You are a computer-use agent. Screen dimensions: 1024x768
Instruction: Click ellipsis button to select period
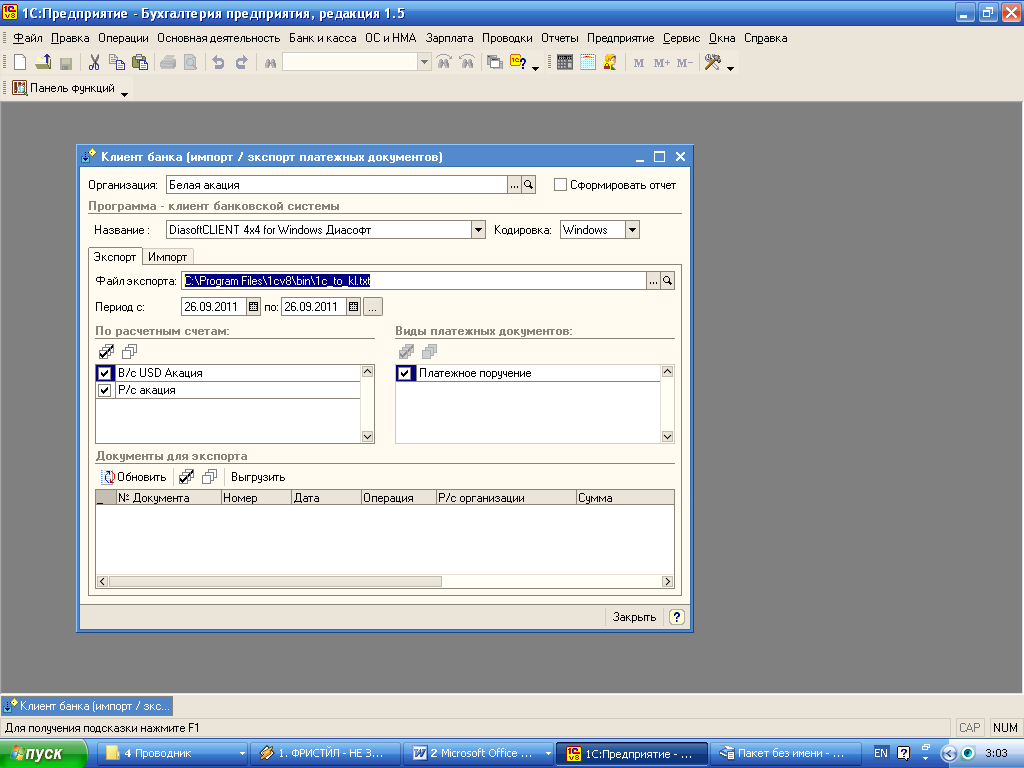coord(372,306)
